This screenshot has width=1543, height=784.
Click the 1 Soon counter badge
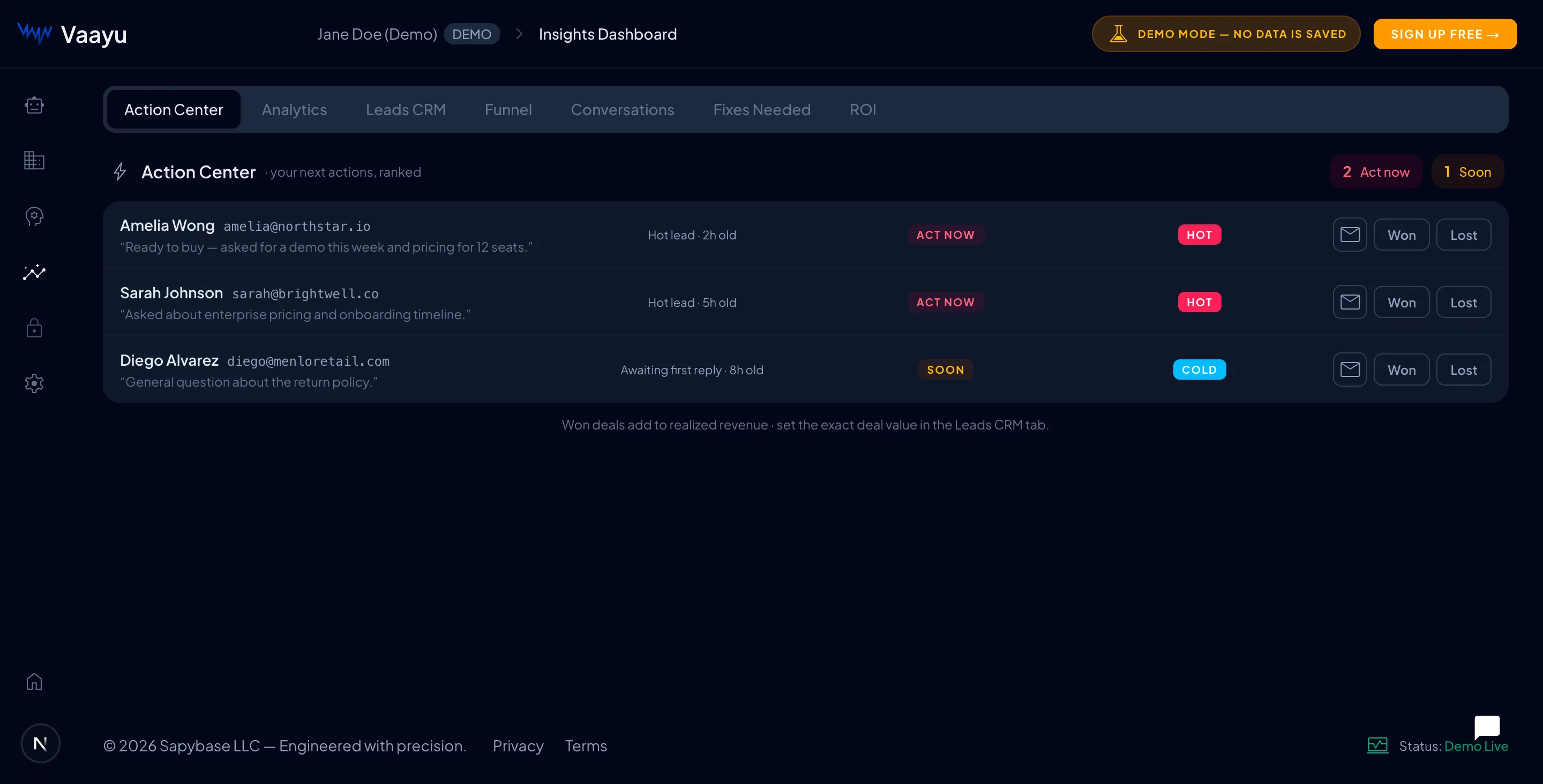(x=1467, y=172)
